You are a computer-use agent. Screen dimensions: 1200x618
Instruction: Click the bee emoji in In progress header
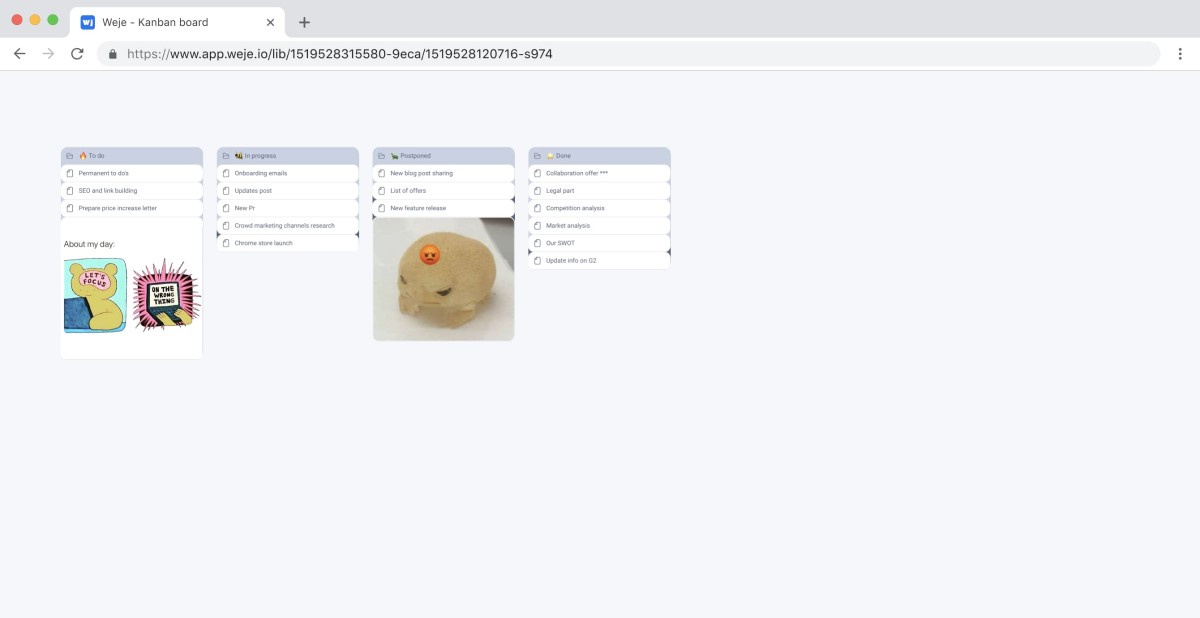coord(239,156)
